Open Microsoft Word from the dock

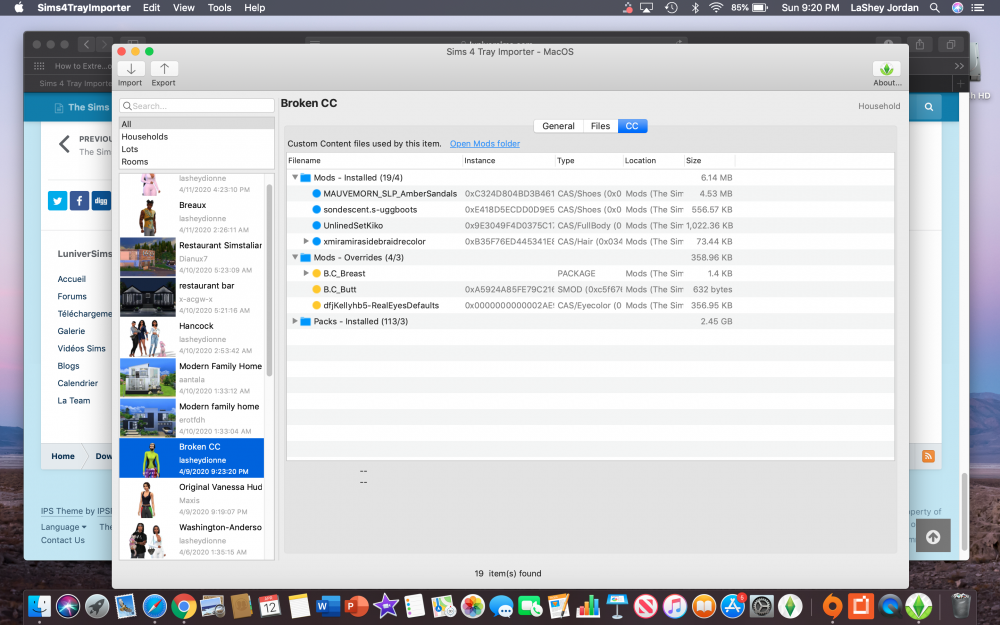[x=329, y=606]
